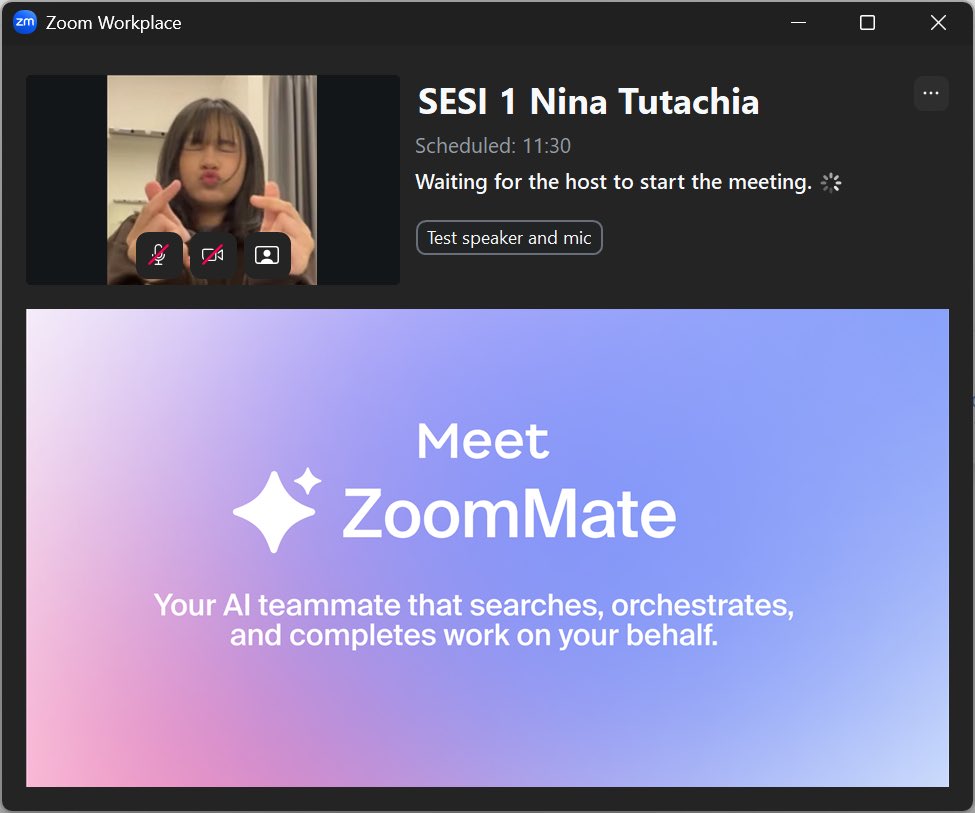Click the Meet ZoomMate banner

(488, 547)
